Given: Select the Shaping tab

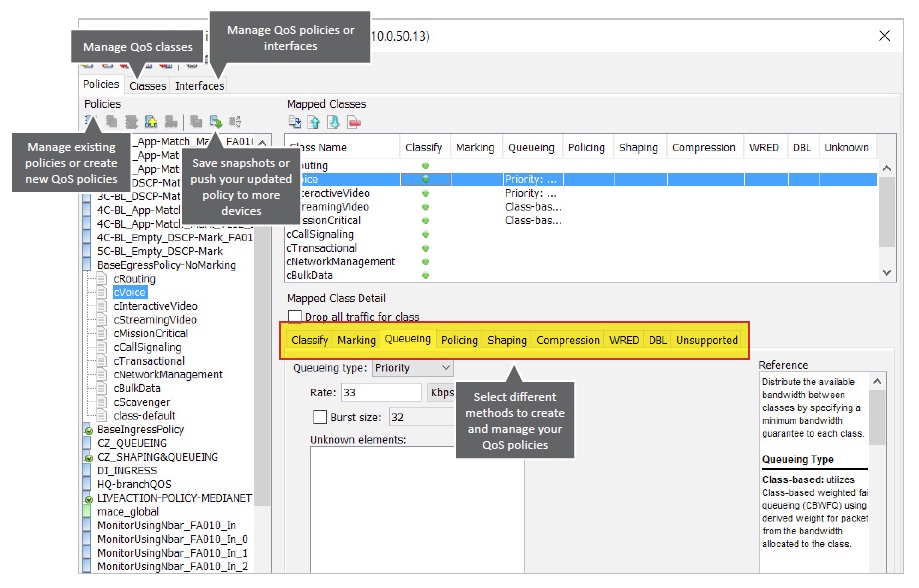Looking at the screenshot, I should click(x=507, y=340).
